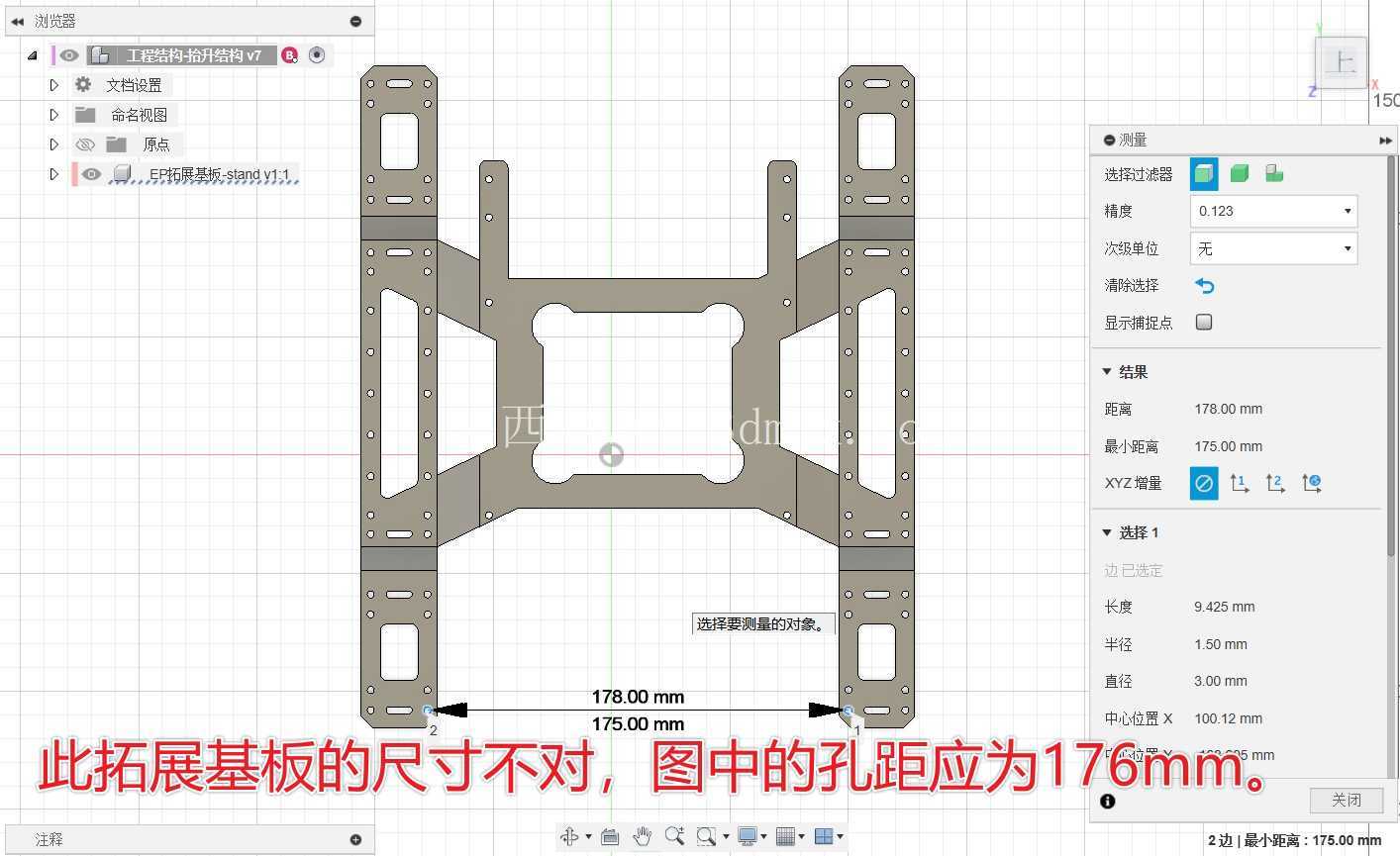Collapse the browser panel with double arrows
1400x856 pixels.
point(17,21)
